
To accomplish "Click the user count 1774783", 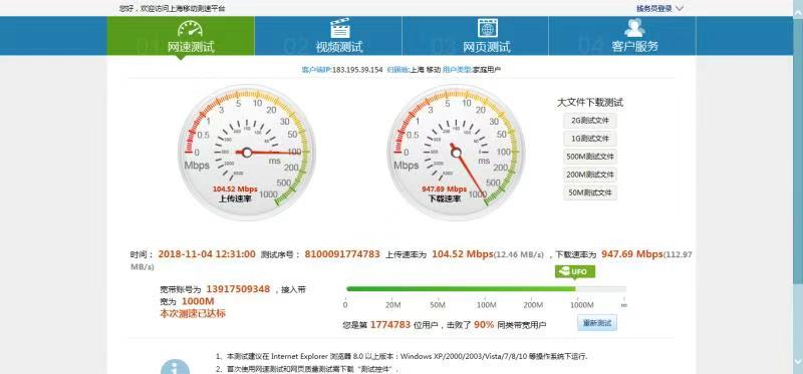I will click(x=390, y=324).
